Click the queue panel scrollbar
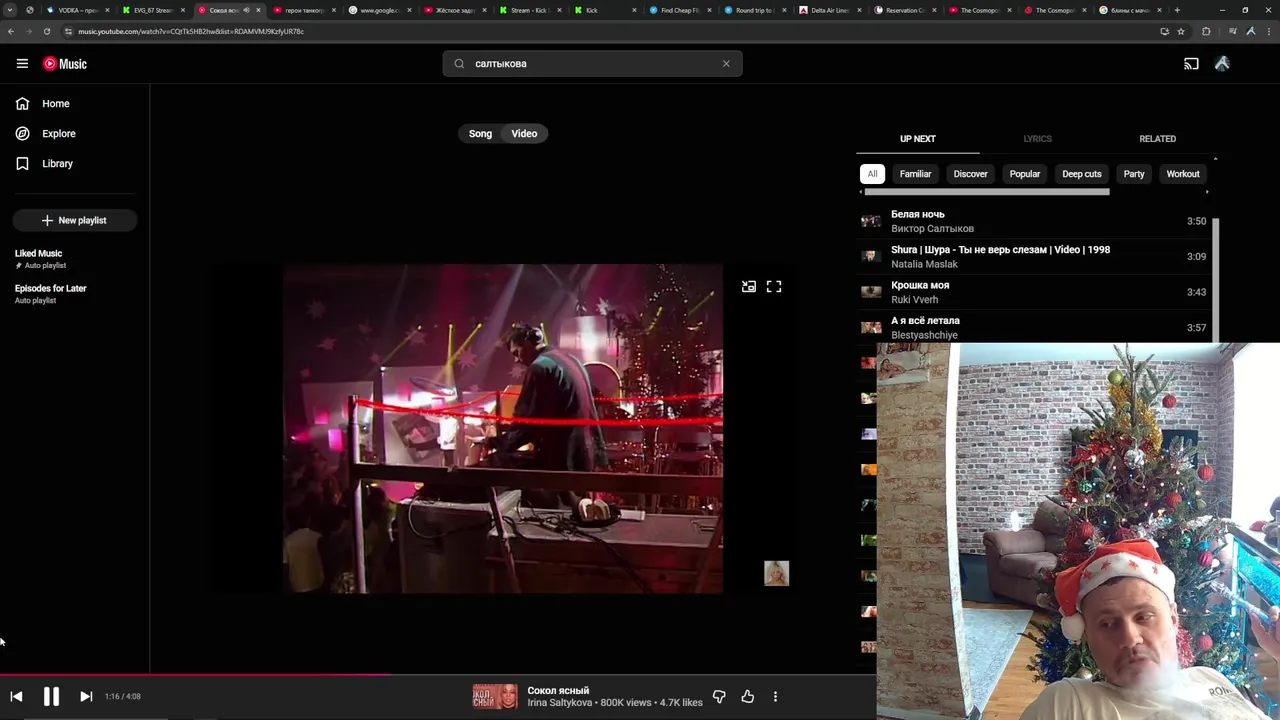1280x720 pixels. [x=1216, y=280]
